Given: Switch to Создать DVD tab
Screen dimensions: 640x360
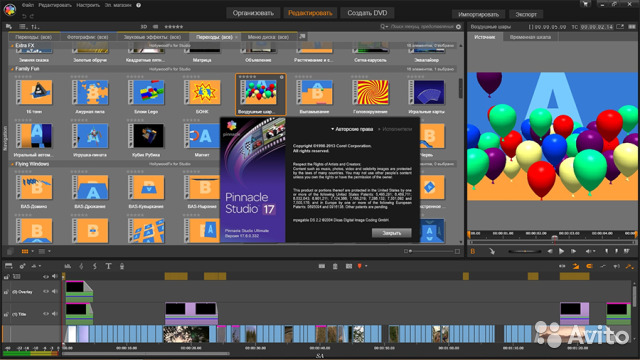Looking at the screenshot, I should point(367,13).
